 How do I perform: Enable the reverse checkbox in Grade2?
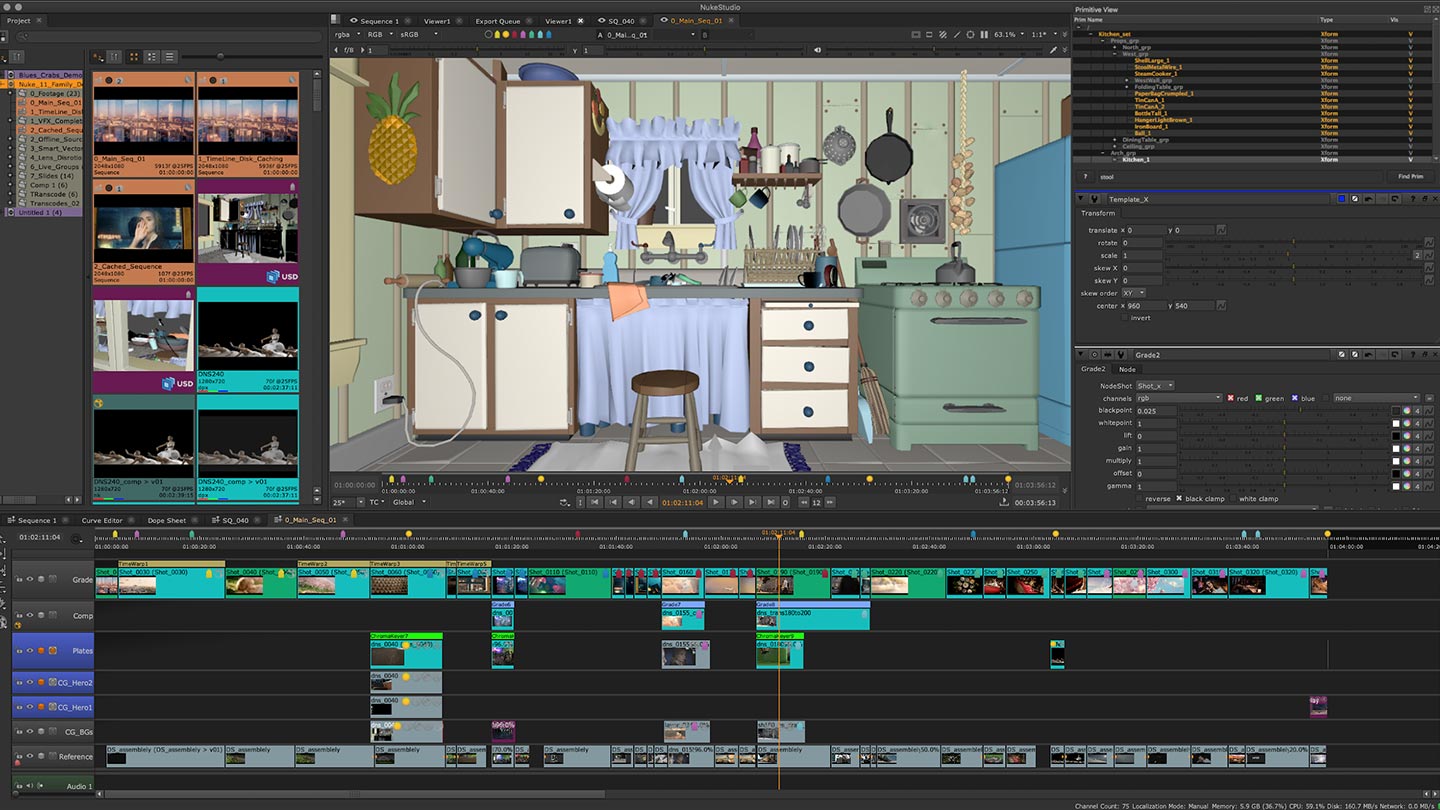(x=1139, y=498)
